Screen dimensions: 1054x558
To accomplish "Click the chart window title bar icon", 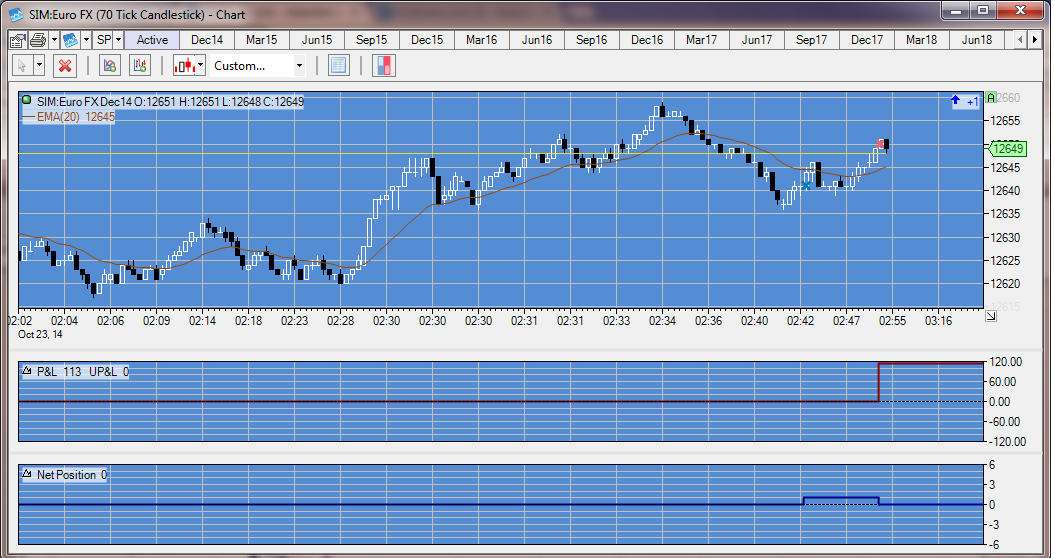I will point(16,14).
